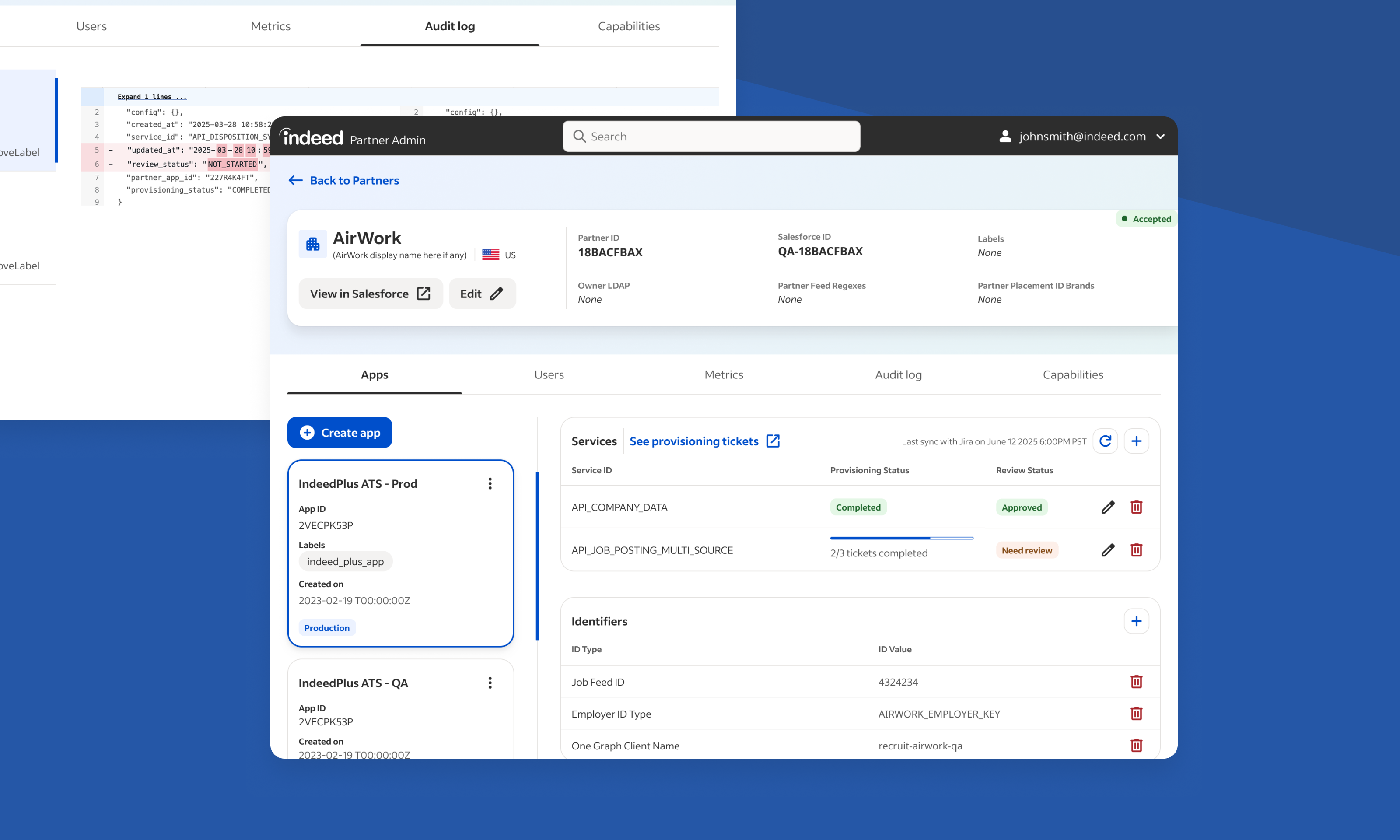Add a new service with plus icon
The height and width of the screenshot is (840, 1400).
1136,441
